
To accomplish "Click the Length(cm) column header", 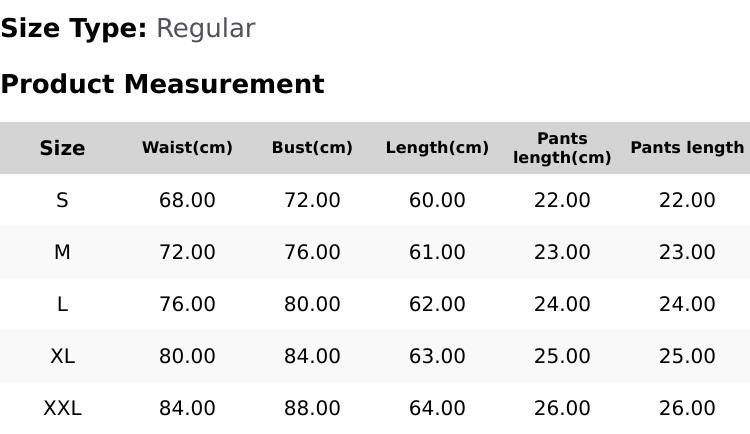I will coord(437,148).
